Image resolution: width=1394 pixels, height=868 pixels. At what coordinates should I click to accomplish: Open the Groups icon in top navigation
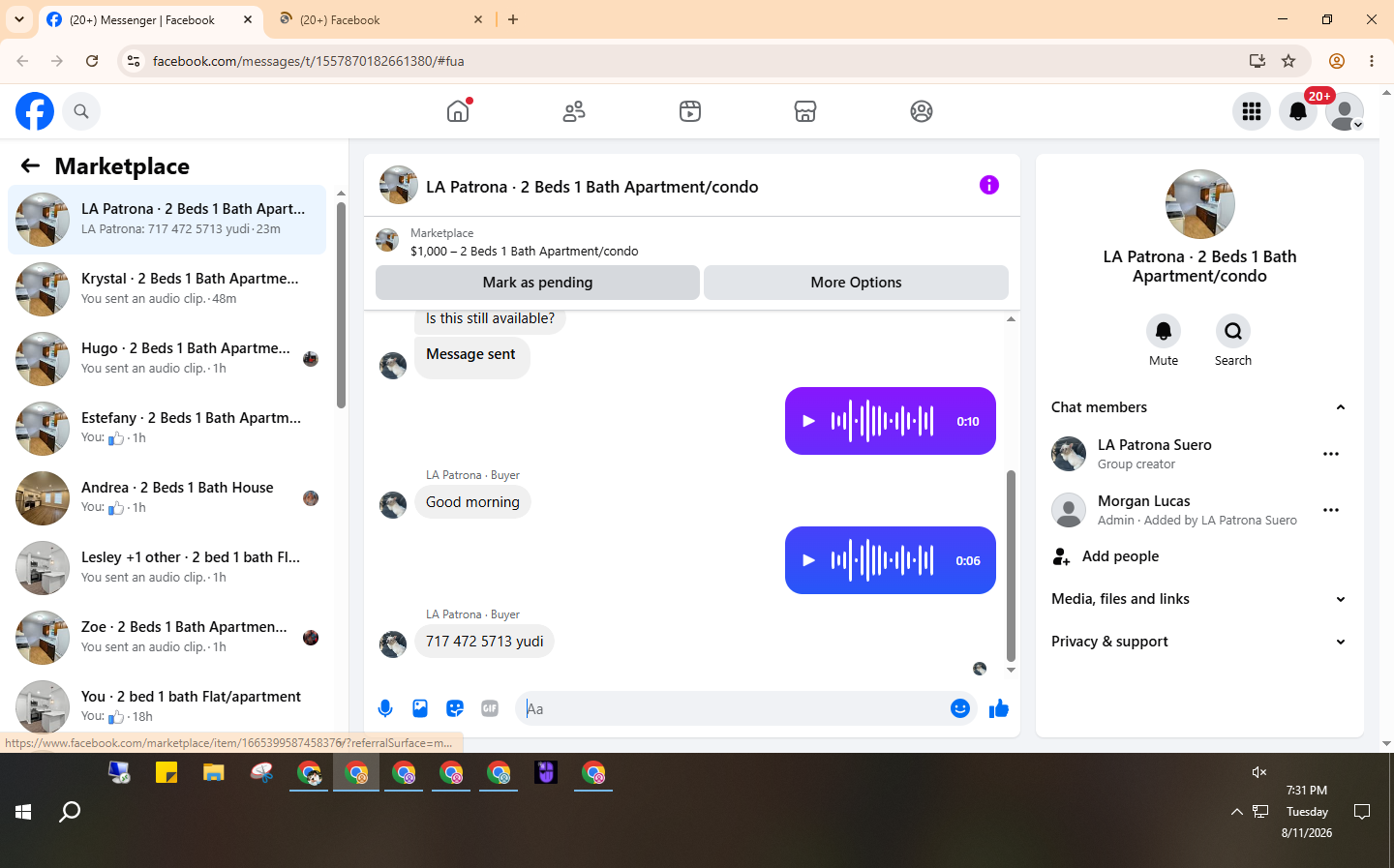click(922, 111)
